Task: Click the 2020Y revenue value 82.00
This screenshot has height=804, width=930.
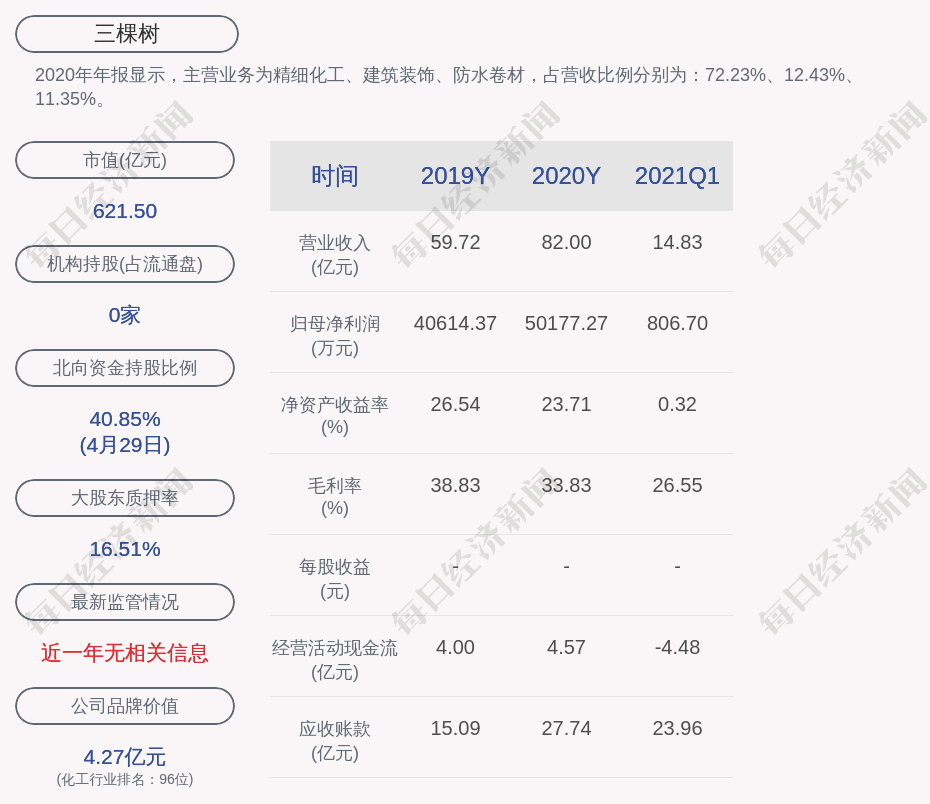Action: pyautogui.click(x=566, y=243)
